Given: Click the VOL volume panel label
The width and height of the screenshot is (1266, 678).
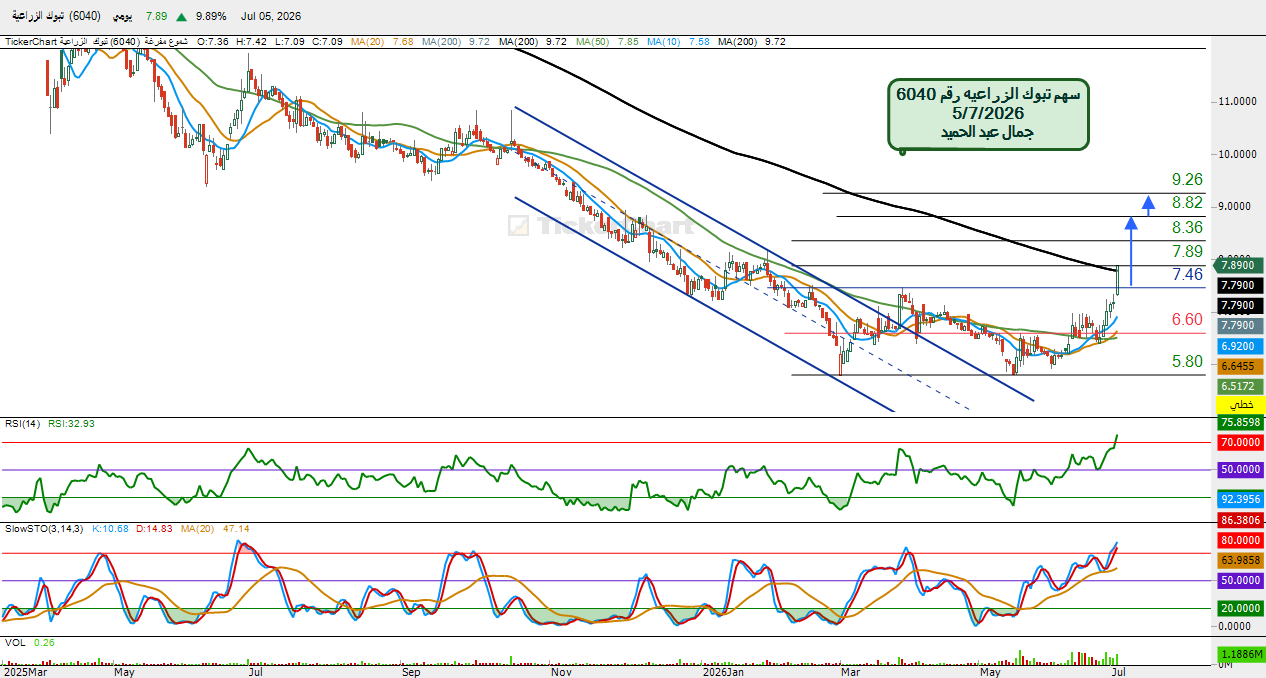Looking at the screenshot, I should pos(15,643).
